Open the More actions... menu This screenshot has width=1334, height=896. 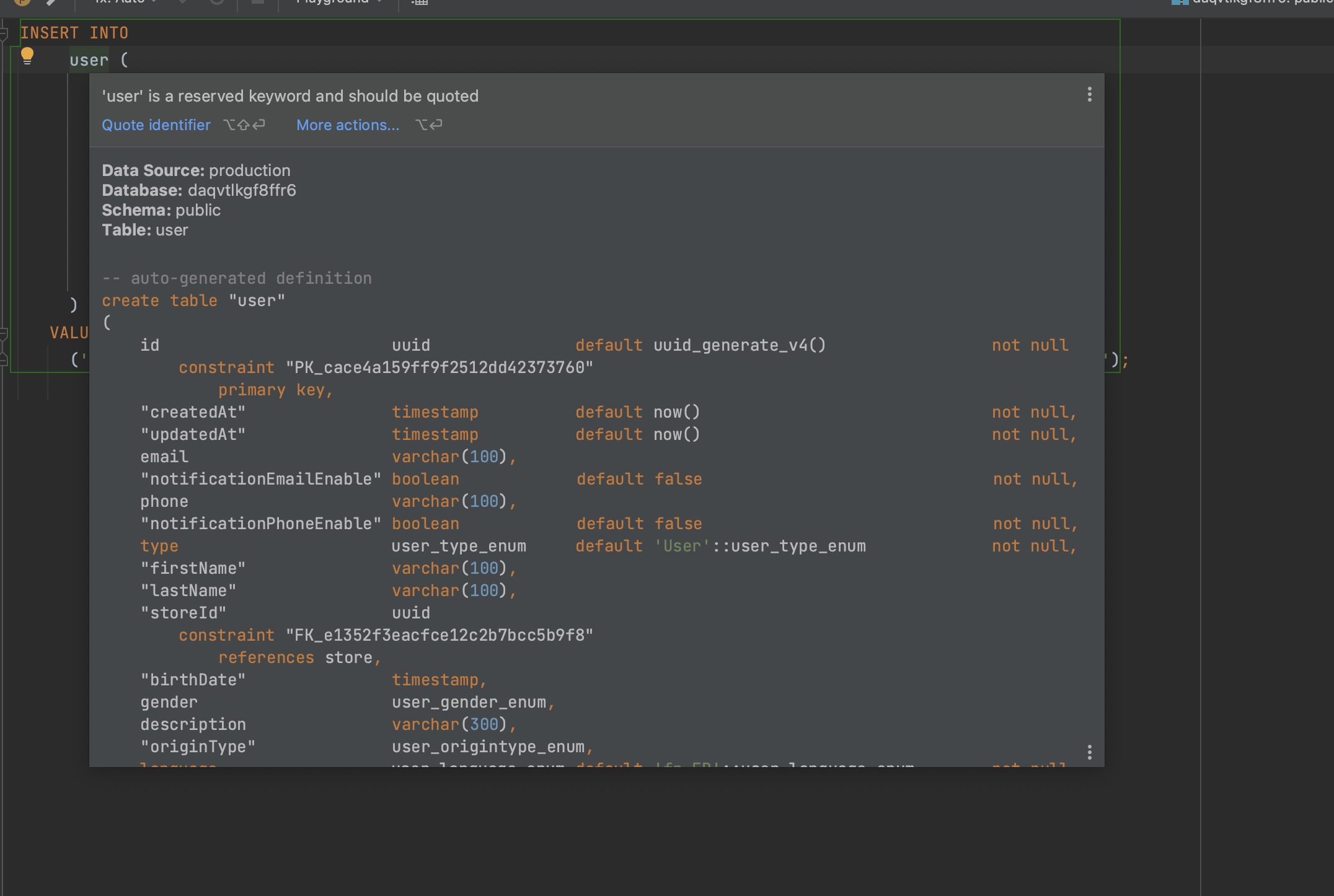click(348, 125)
